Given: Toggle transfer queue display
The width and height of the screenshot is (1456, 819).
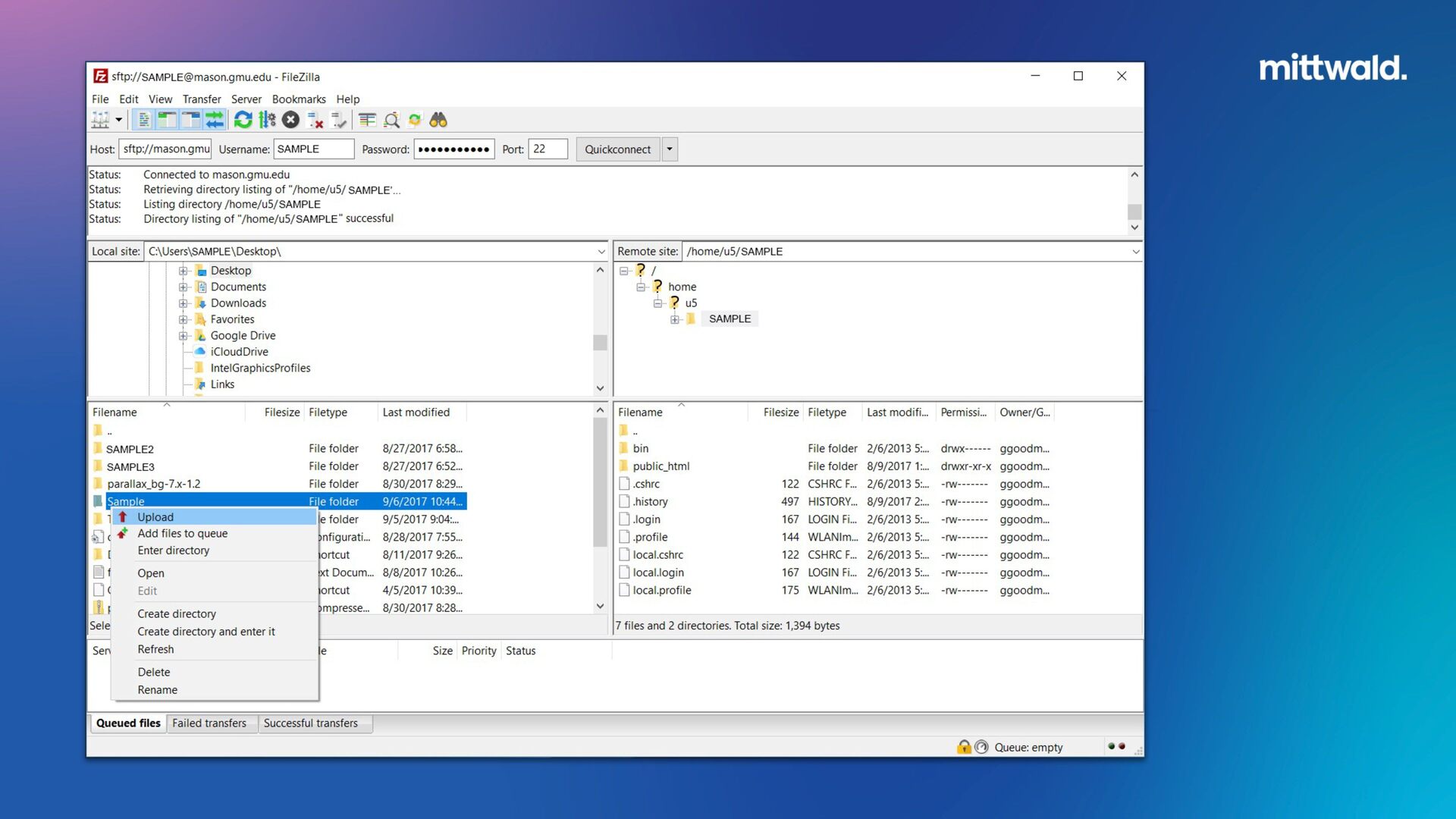Looking at the screenshot, I should click(215, 120).
